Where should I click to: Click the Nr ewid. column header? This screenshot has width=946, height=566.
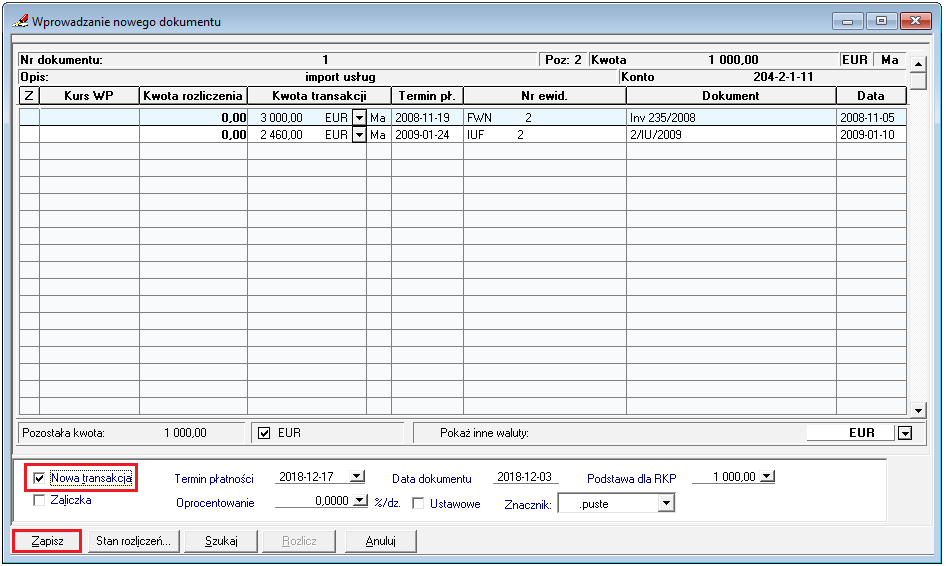tap(545, 95)
